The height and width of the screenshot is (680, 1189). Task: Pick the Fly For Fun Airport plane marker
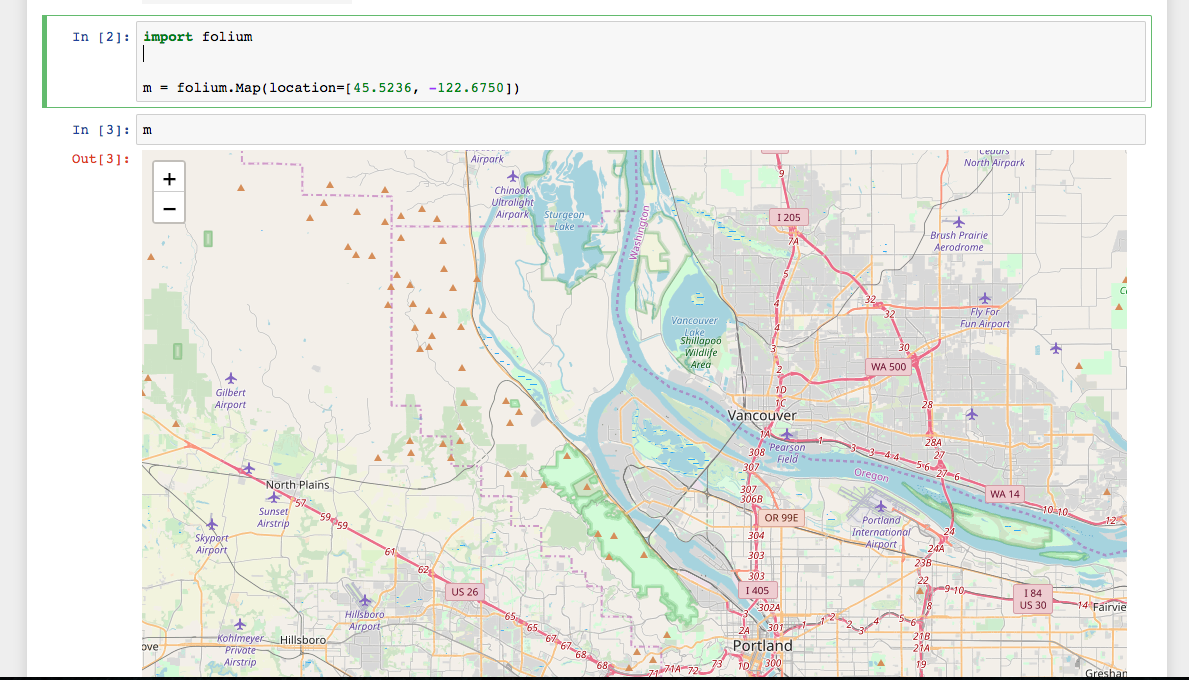click(984, 299)
